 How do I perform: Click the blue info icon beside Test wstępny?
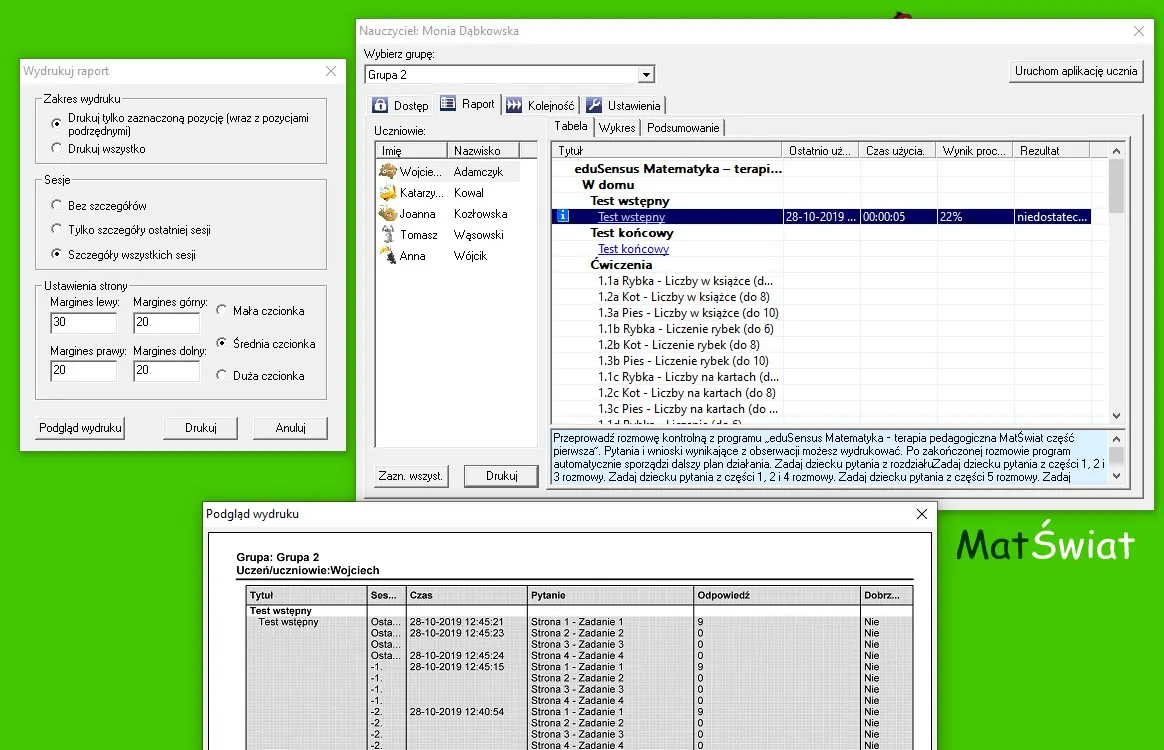[x=563, y=216]
